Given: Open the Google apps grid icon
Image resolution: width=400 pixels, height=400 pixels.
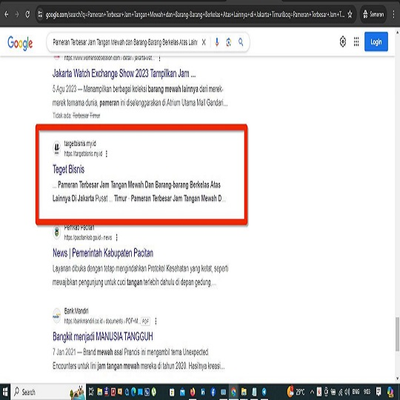Looking at the screenshot, I should 356,42.
